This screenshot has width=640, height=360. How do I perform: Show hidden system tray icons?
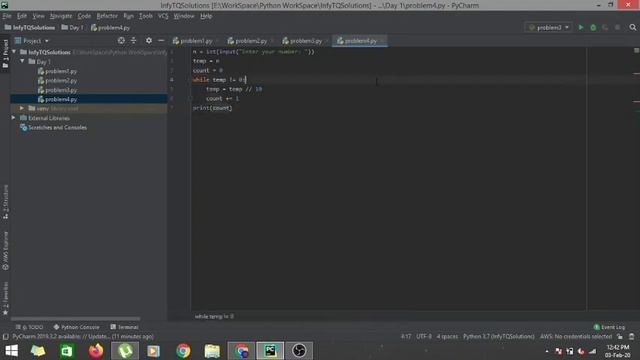point(547,351)
